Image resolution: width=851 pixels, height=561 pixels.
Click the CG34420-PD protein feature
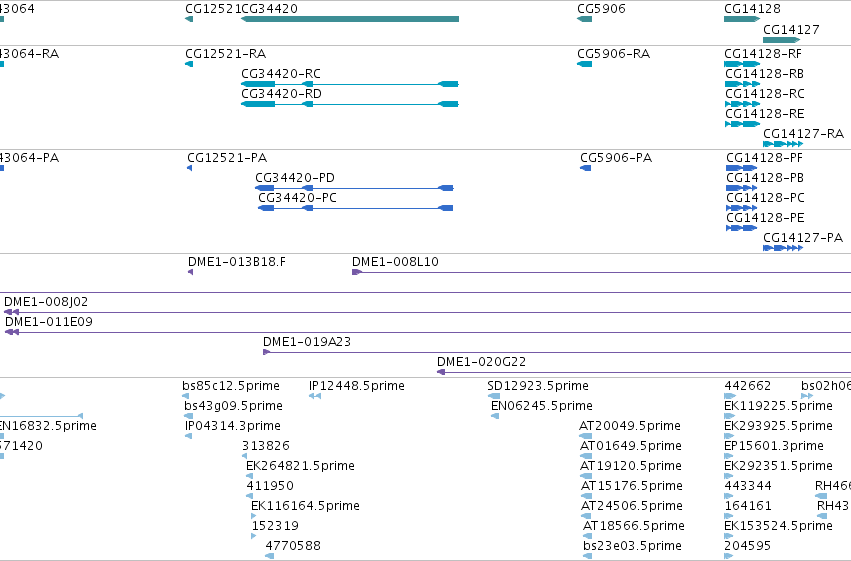(354, 188)
